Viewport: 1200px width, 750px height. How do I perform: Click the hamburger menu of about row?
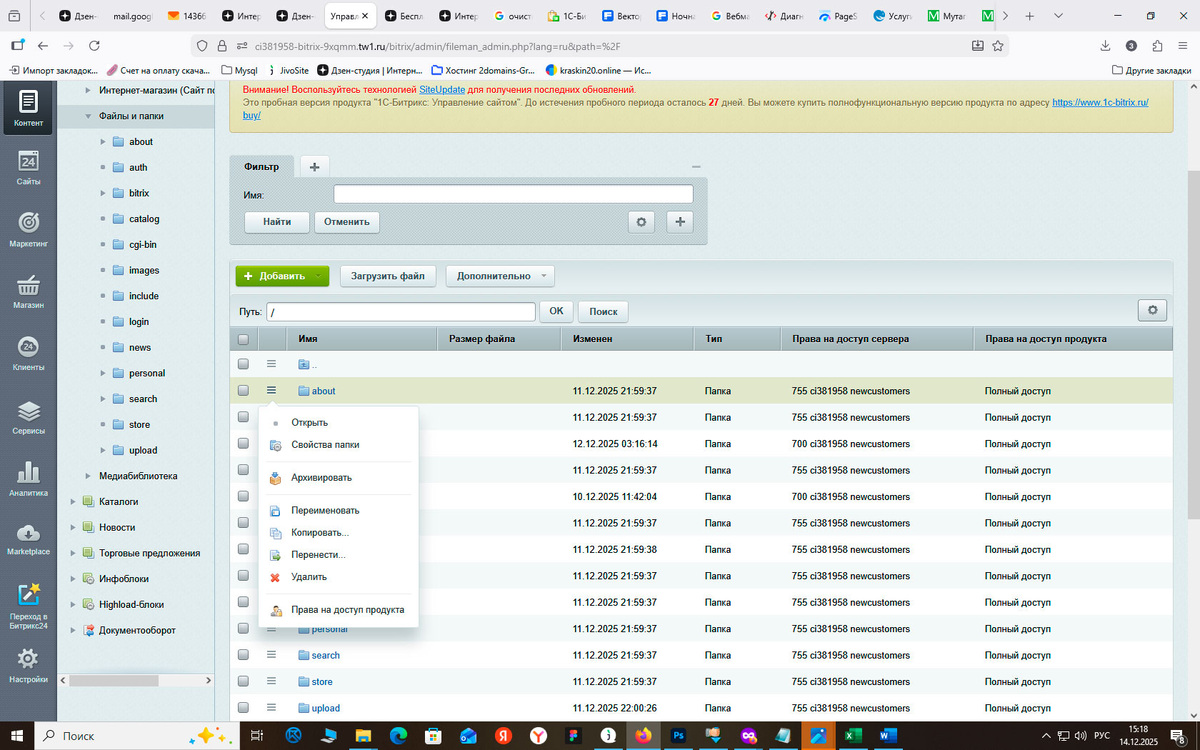click(271, 390)
